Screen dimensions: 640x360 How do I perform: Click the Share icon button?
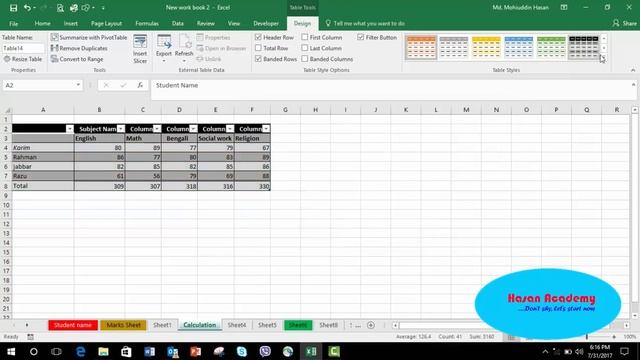624,23
